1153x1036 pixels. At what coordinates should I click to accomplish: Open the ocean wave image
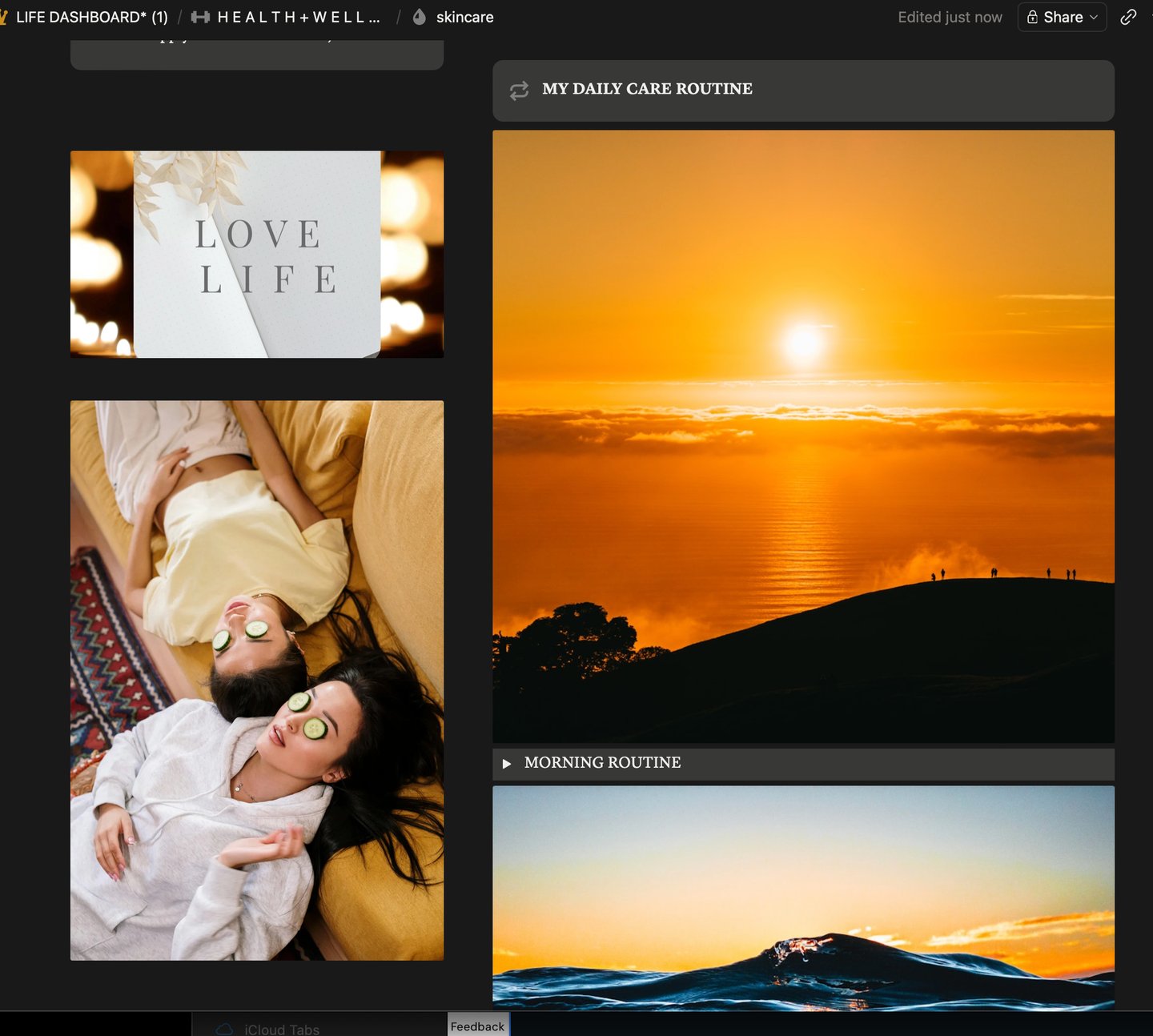coord(803,897)
